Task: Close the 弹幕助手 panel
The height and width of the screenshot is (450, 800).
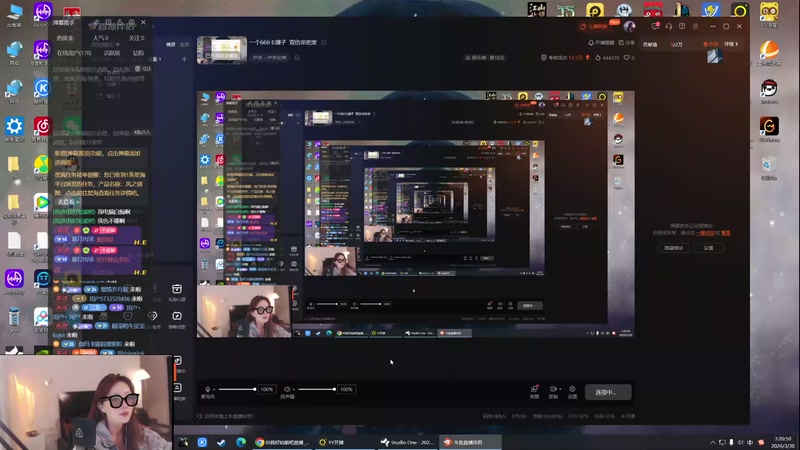Action: point(143,22)
